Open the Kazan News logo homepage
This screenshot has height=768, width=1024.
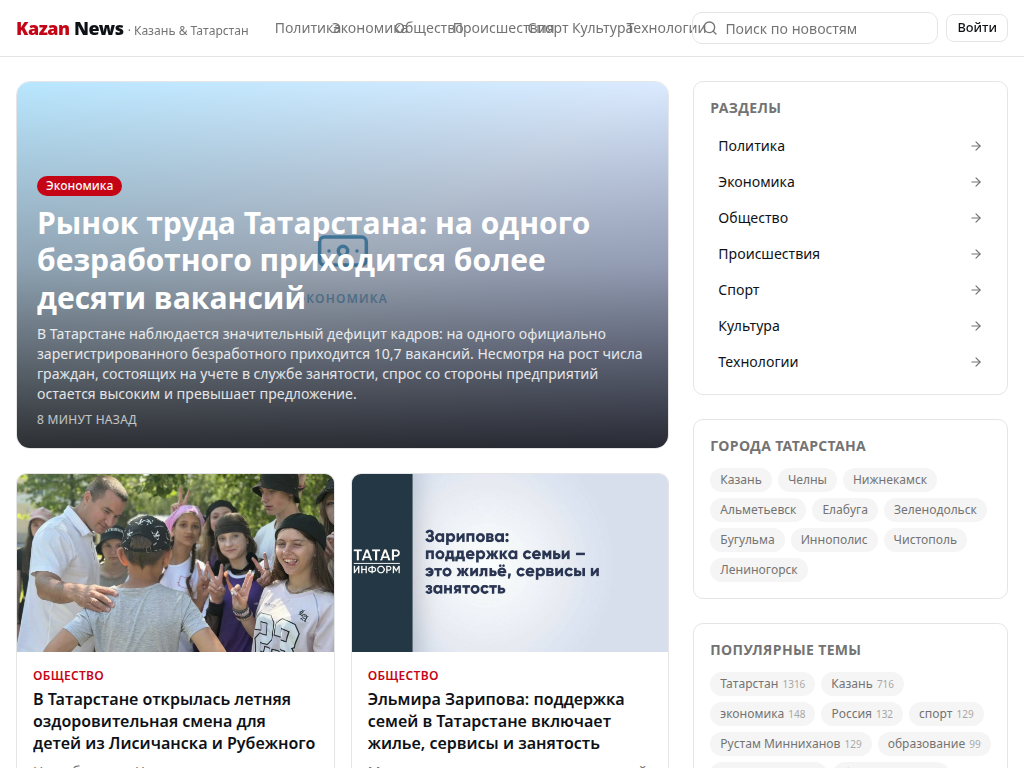69,29
